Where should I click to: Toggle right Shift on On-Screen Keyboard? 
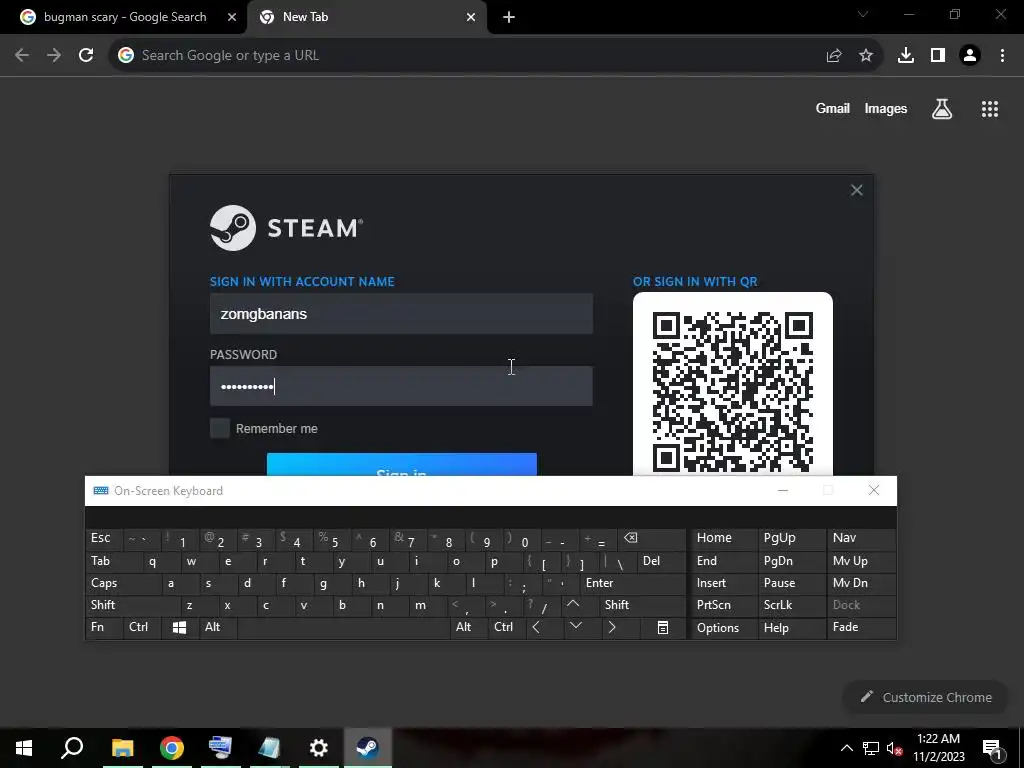point(643,605)
